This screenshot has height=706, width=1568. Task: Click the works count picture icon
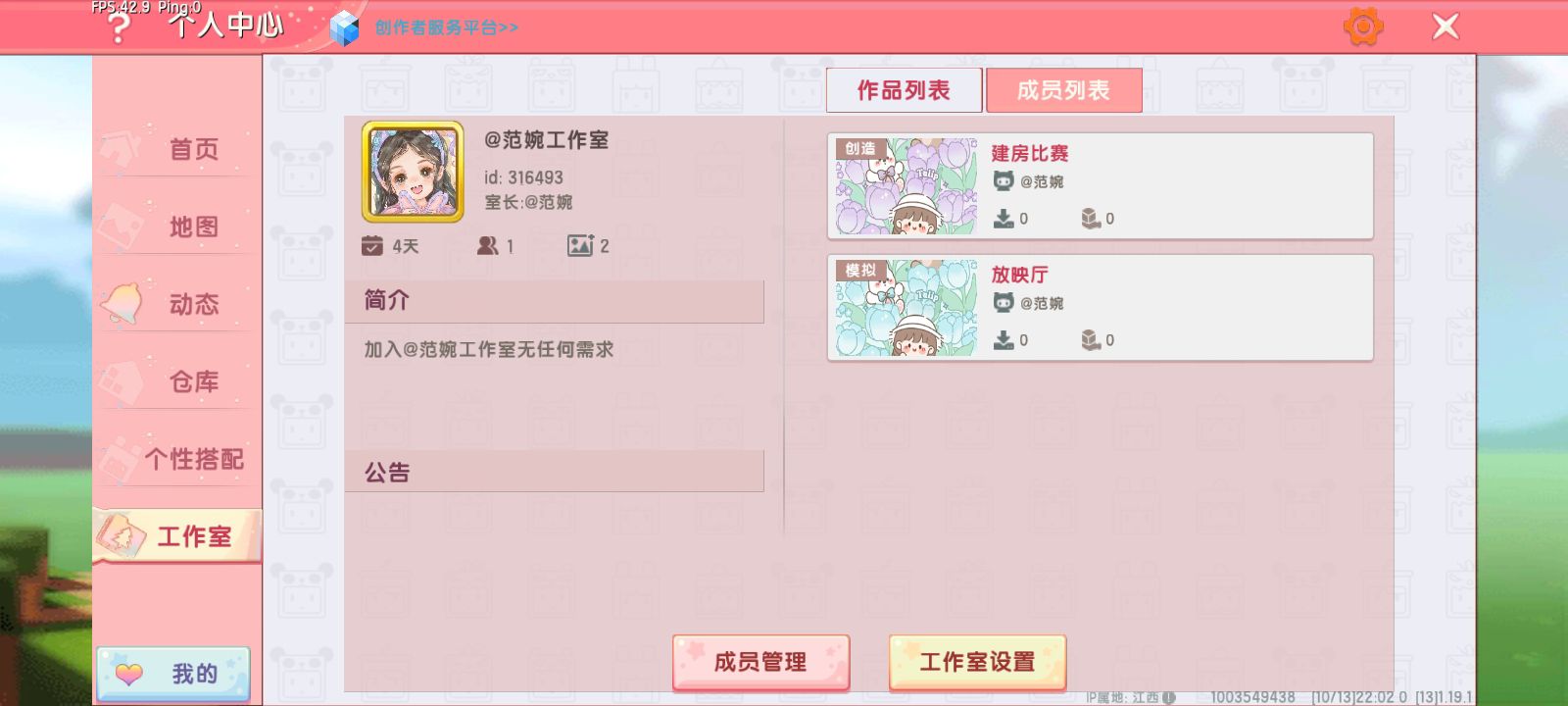tap(580, 245)
